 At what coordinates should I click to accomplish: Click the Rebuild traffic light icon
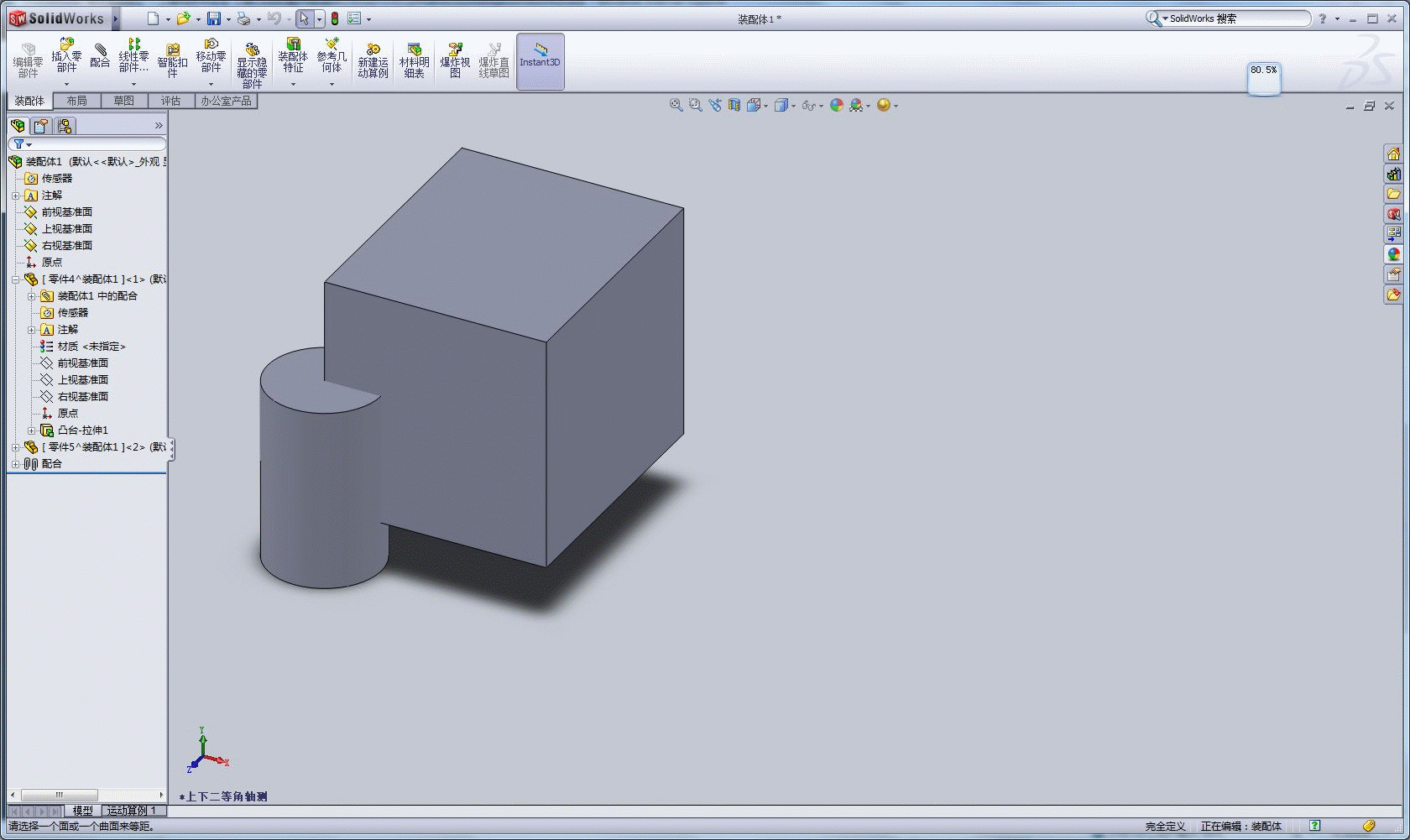[x=335, y=18]
